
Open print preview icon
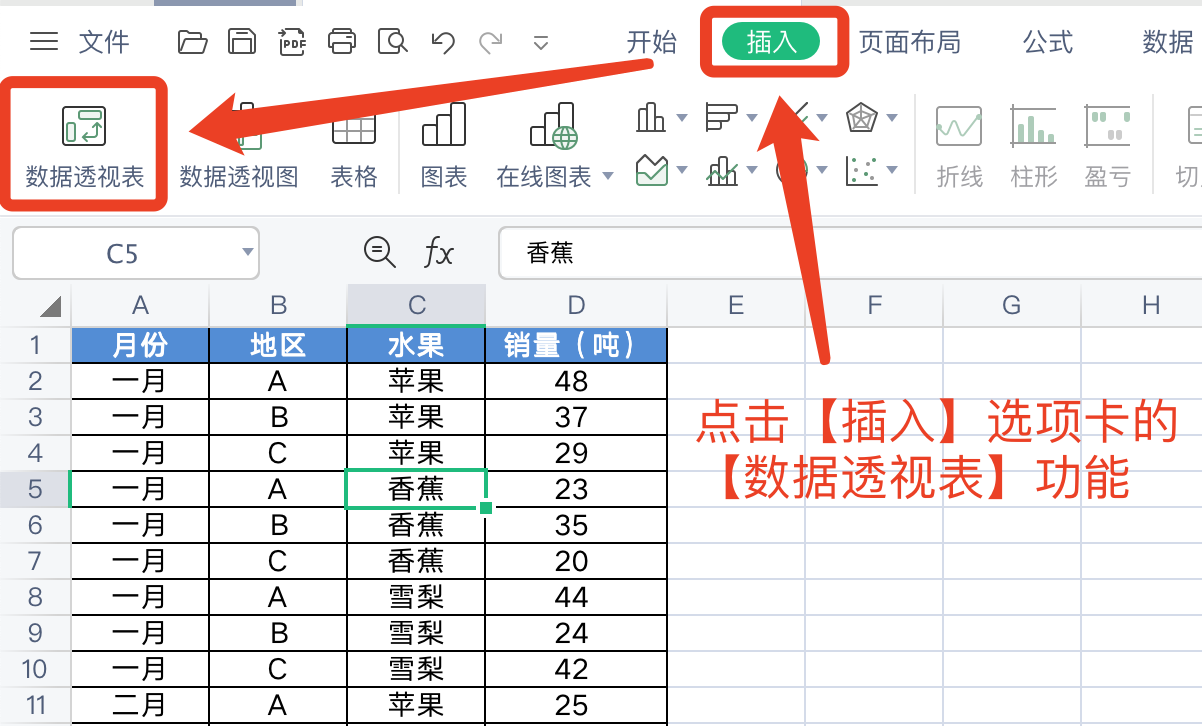[x=393, y=41]
